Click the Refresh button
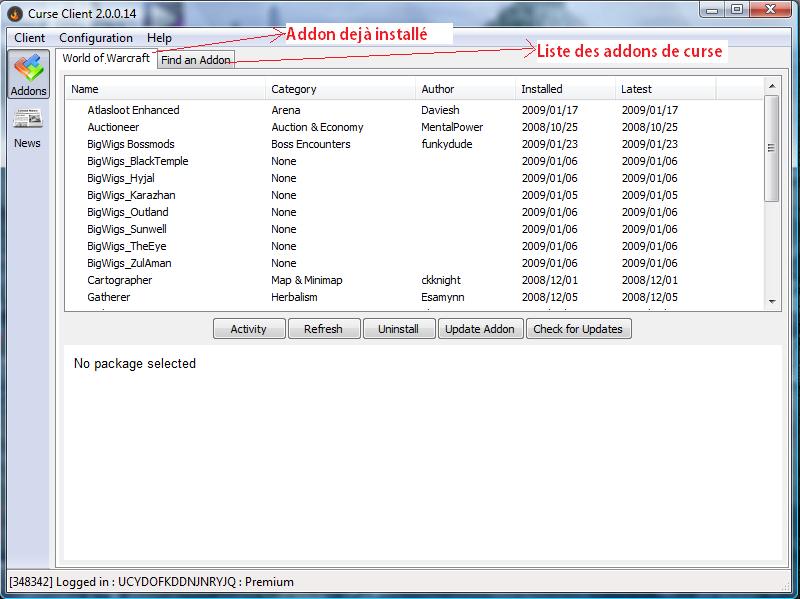The width and height of the screenshot is (800, 599). [323, 329]
